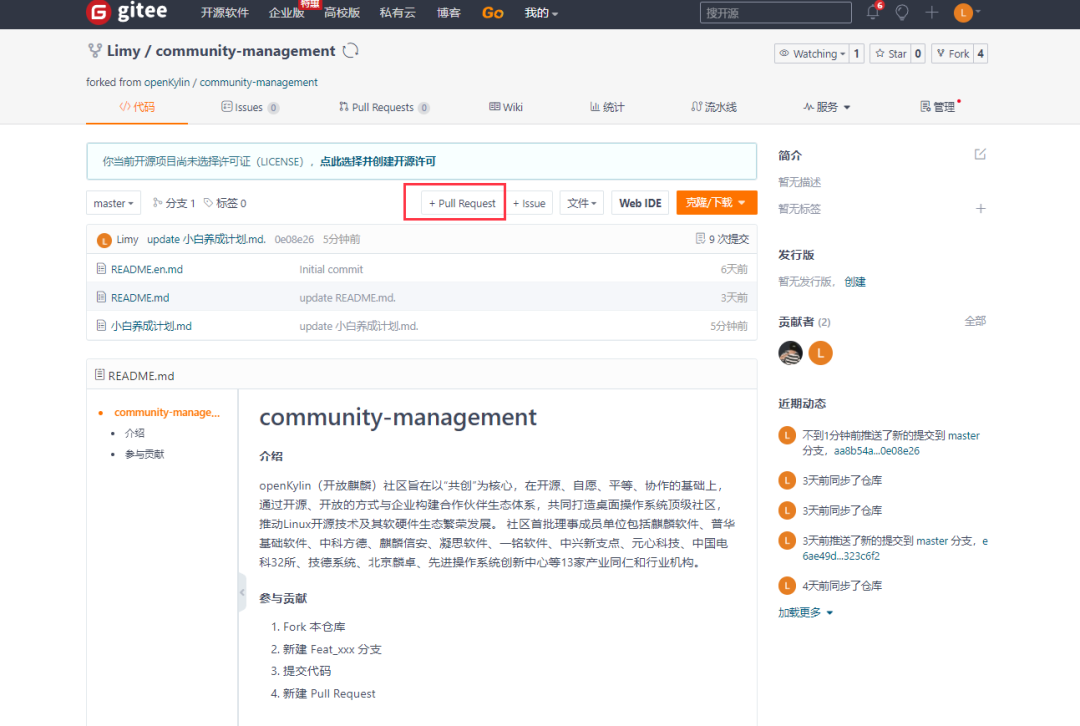Click the lightbulb tips icon
Viewport: 1080px width, 726px height.
[902, 12]
